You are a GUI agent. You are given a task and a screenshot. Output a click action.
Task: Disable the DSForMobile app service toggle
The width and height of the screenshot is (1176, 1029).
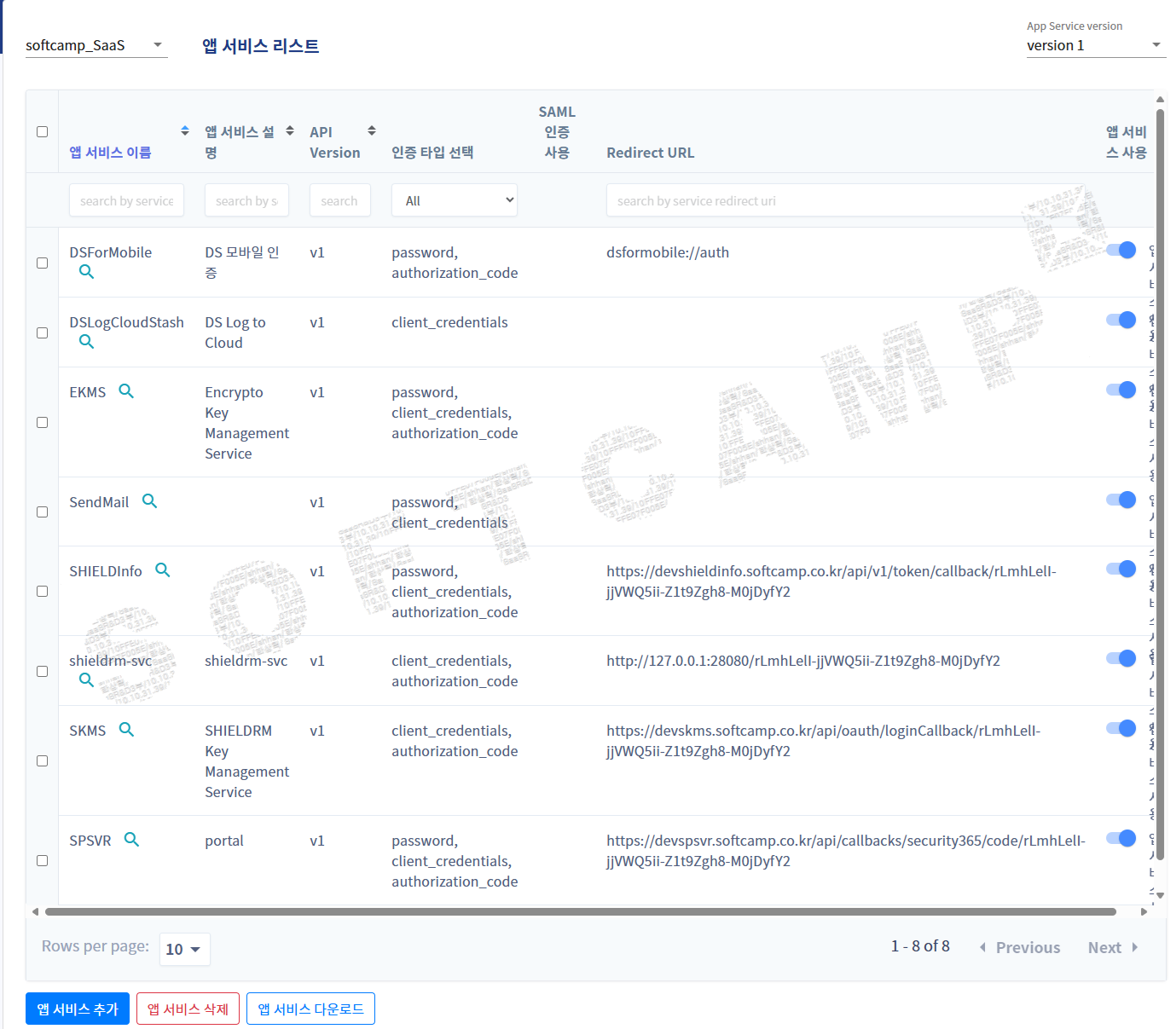pyautogui.click(x=1121, y=251)
